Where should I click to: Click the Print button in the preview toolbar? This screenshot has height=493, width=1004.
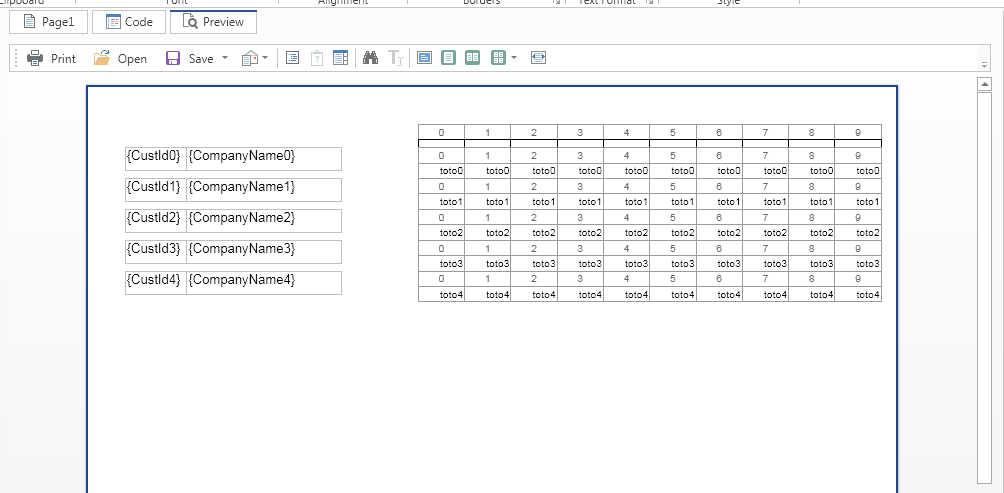coord(51,58)
